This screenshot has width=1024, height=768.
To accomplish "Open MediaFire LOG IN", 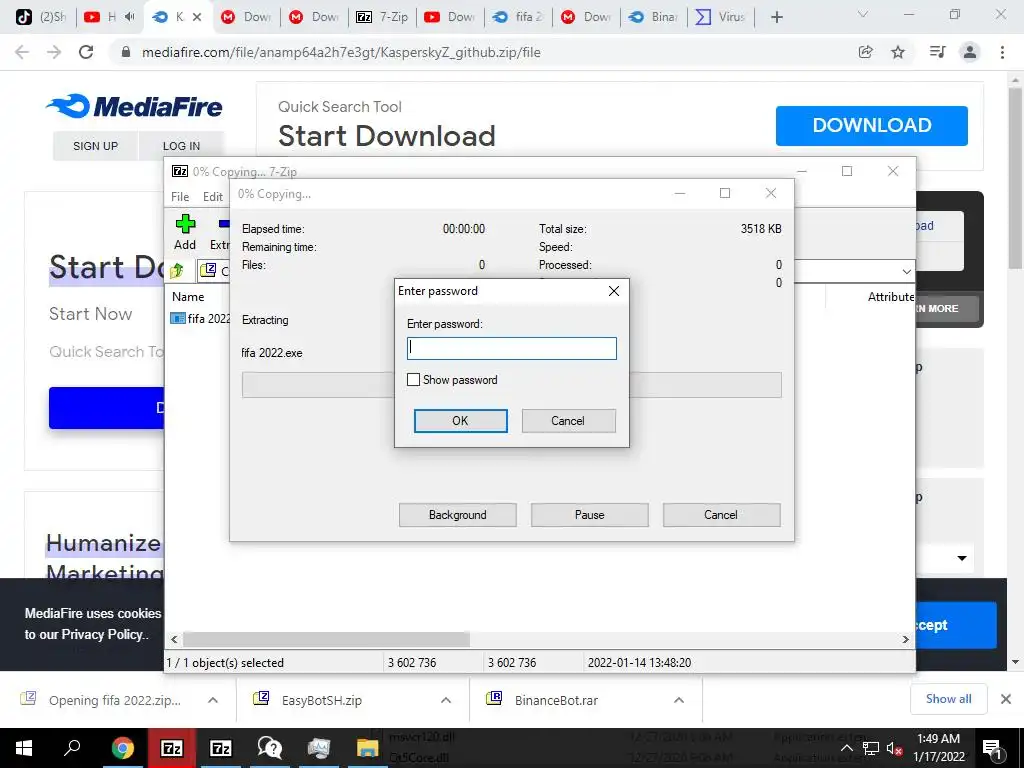I will 182,146.
